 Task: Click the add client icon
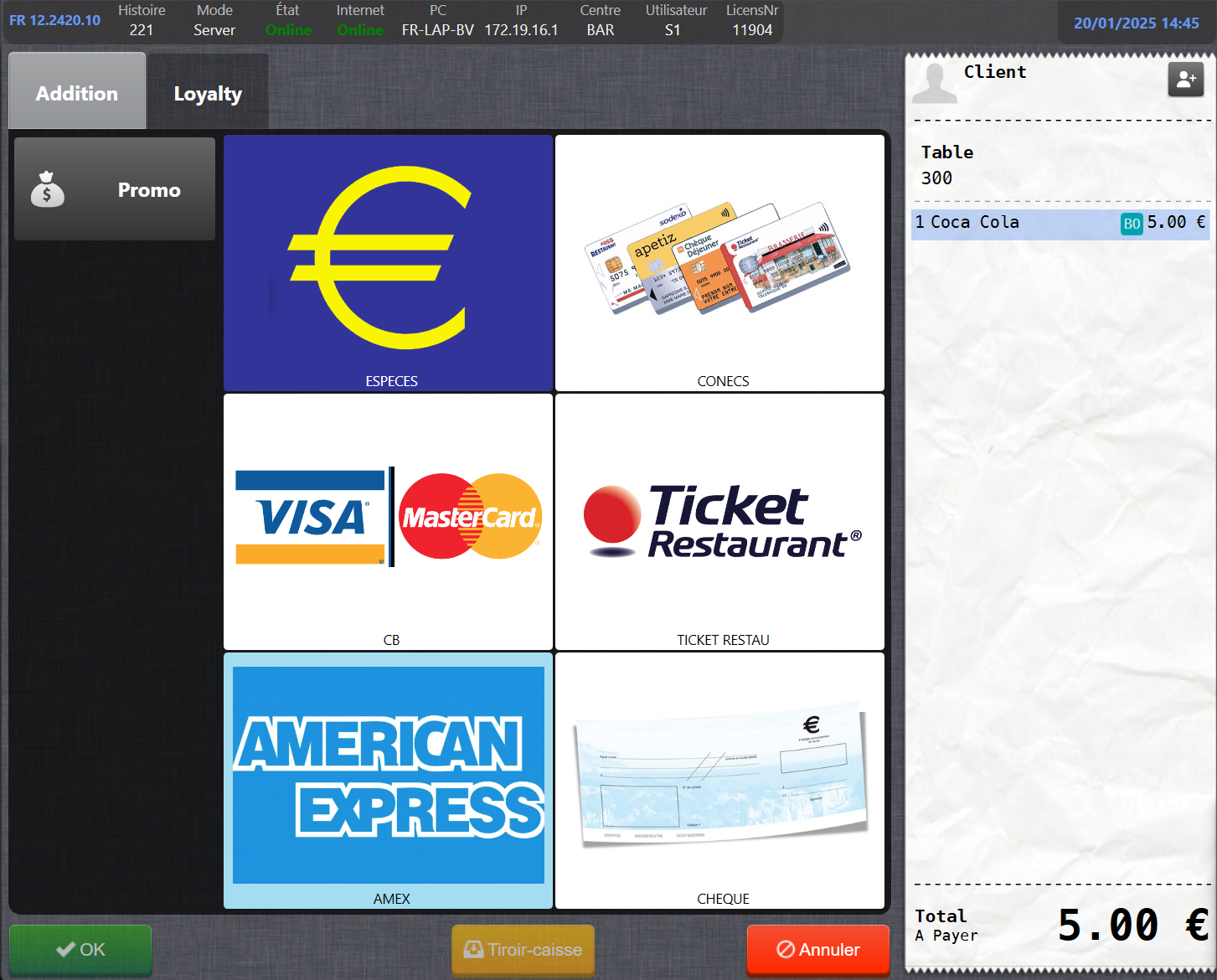pyautogui.click(x=1185, y=80)
